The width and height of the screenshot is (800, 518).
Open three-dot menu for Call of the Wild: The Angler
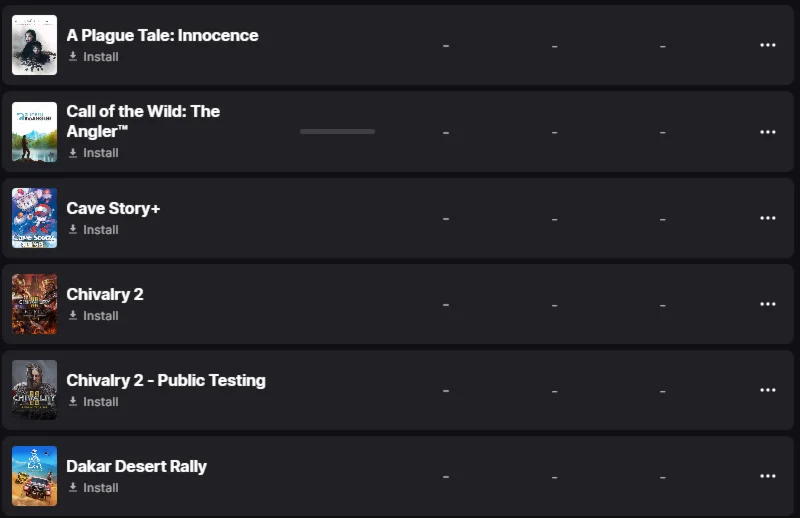(x=767, y=132)
